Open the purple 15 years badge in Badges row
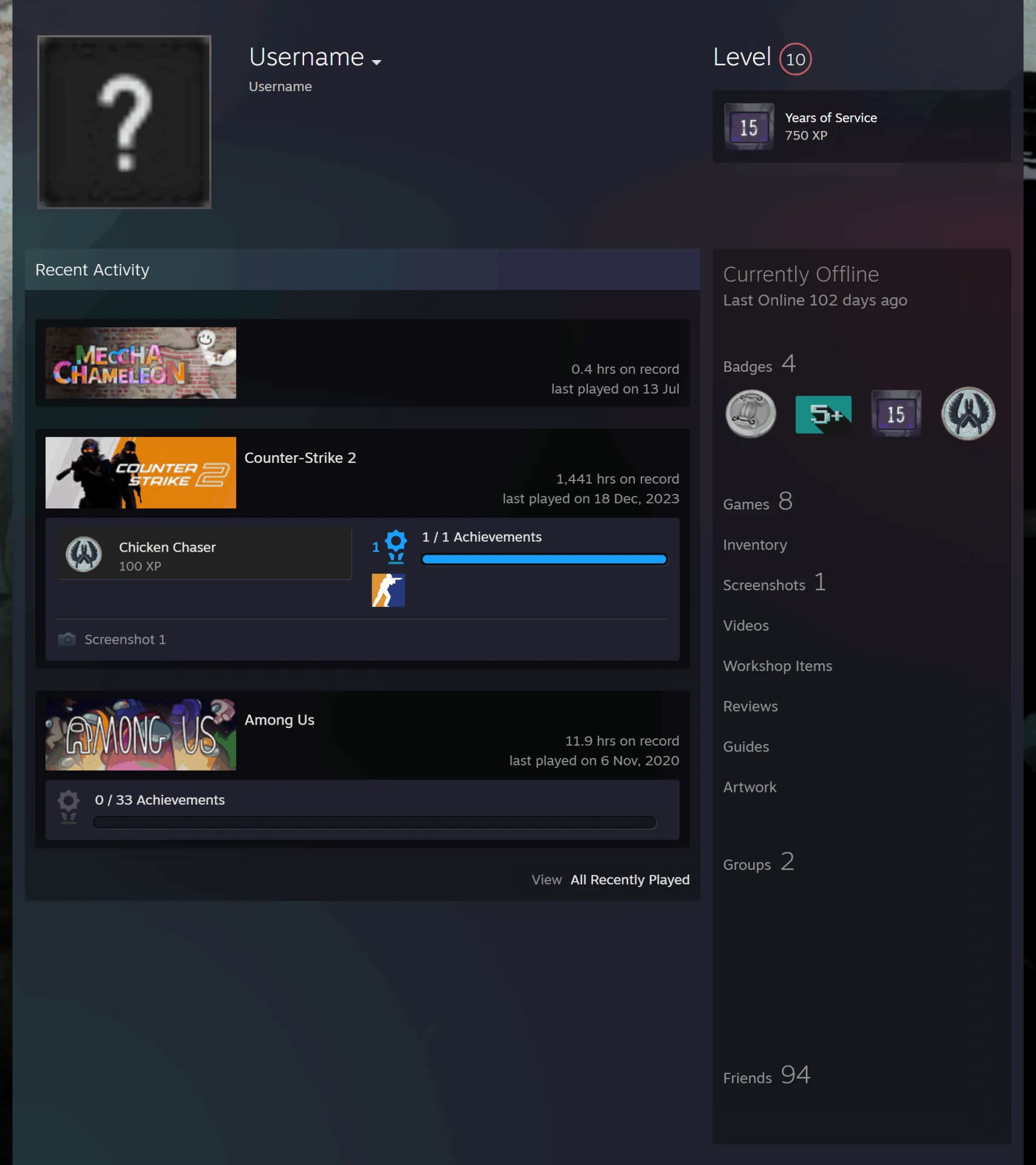Viewport: 1036px width, 1165px height. pos(896,414)
